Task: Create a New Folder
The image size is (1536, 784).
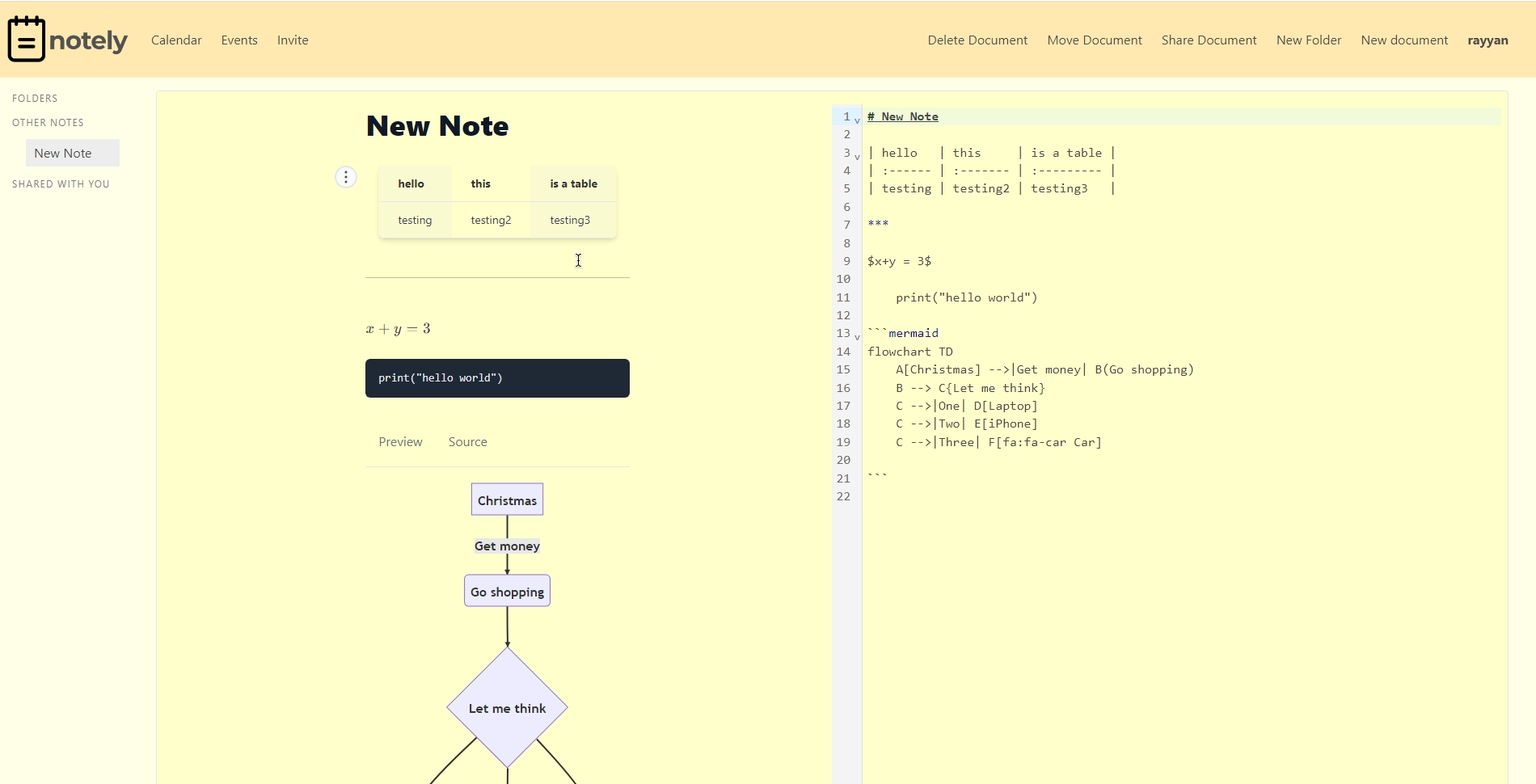Action: coord(1309,40)
